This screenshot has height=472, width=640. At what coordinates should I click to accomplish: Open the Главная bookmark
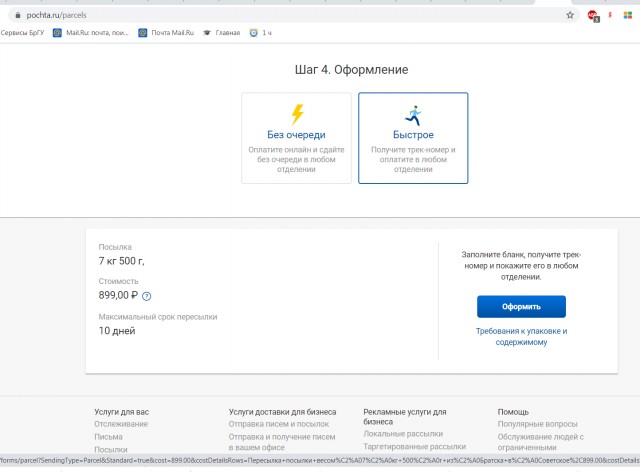pos(222,33)
